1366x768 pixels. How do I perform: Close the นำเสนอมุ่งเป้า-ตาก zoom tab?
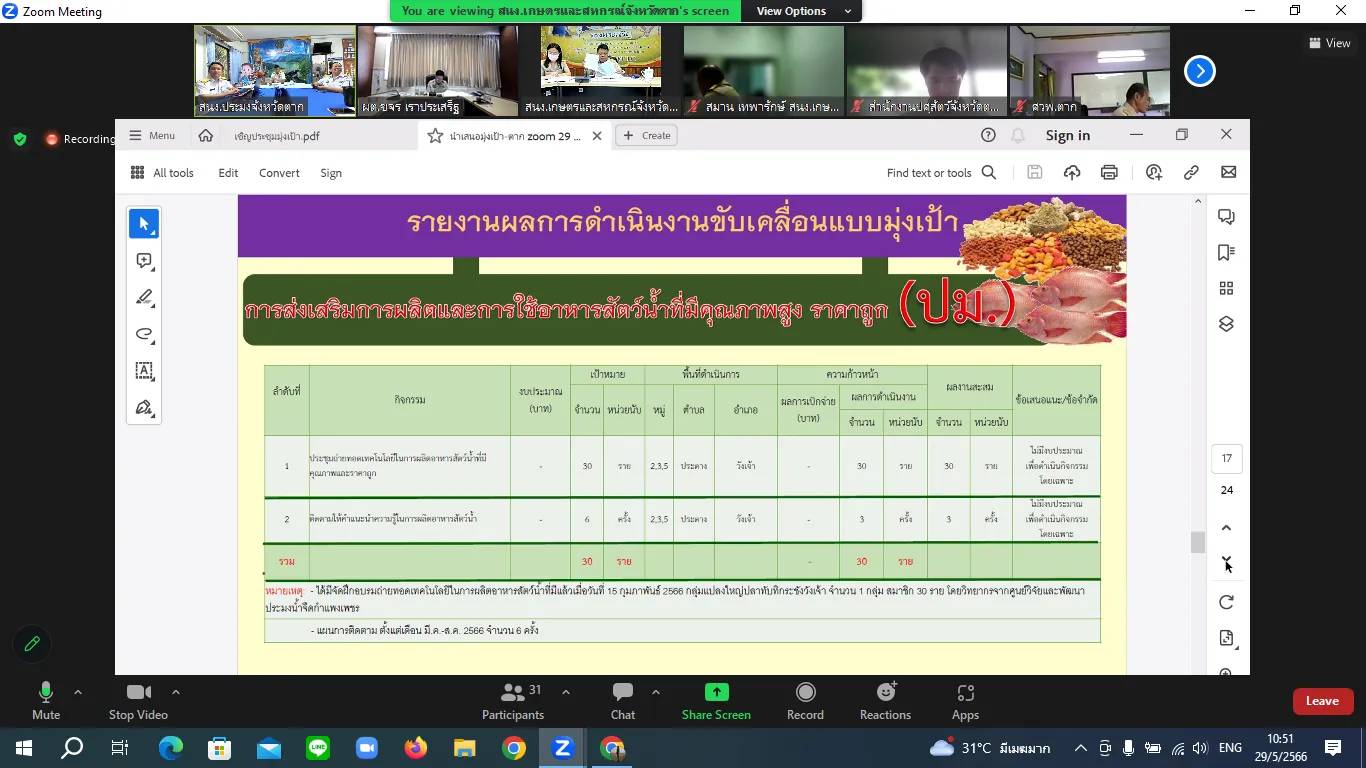[x=597, y=136]
